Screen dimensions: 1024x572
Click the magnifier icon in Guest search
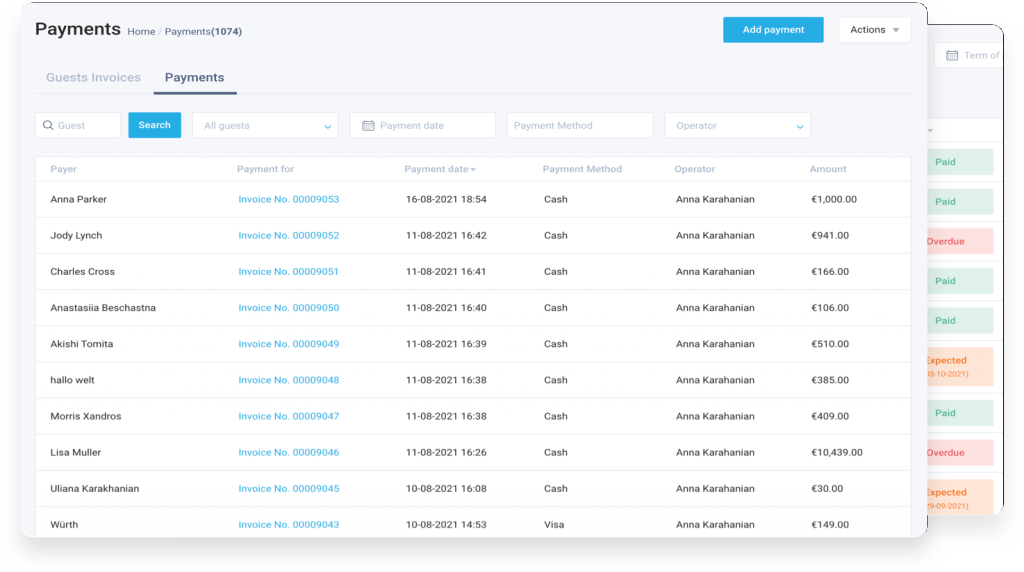point(47,126)
